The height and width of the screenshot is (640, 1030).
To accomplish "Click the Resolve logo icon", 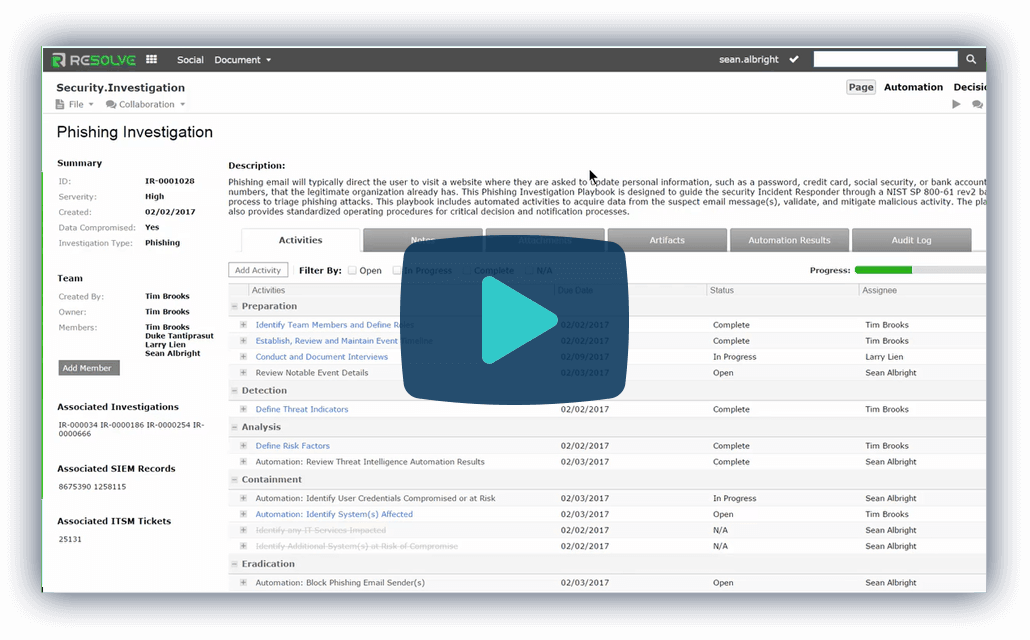I will (60, 60).
